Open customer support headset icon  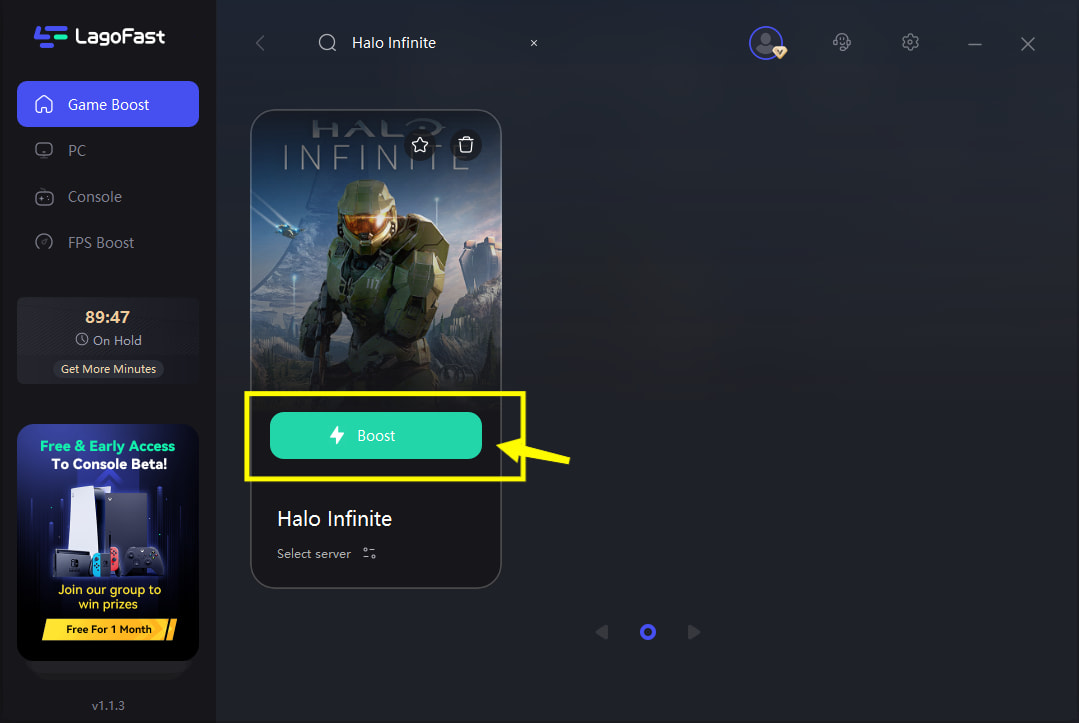point(842,43)
